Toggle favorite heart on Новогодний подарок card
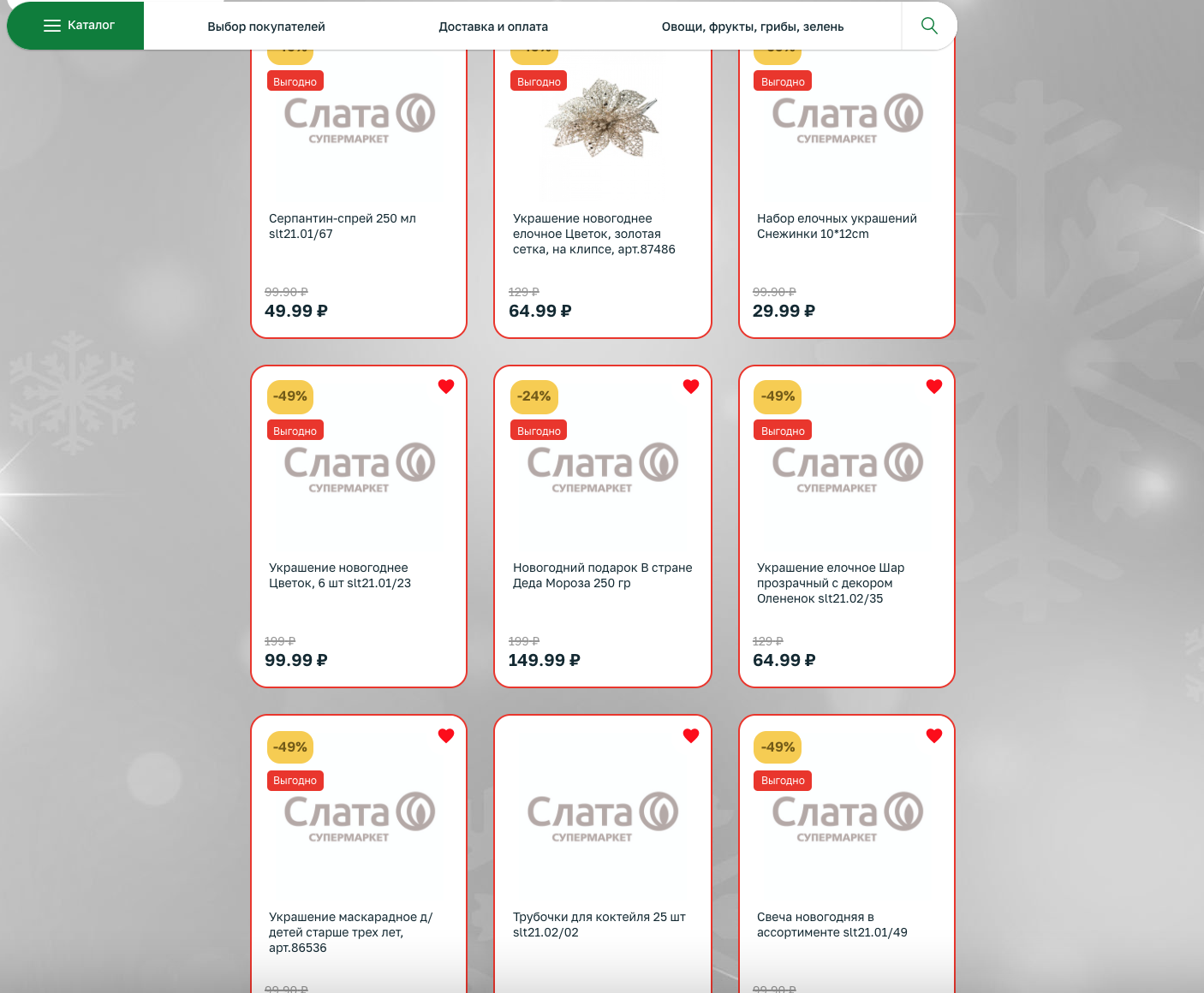This screenshot has height=993, width=1204. click(691, 386)
